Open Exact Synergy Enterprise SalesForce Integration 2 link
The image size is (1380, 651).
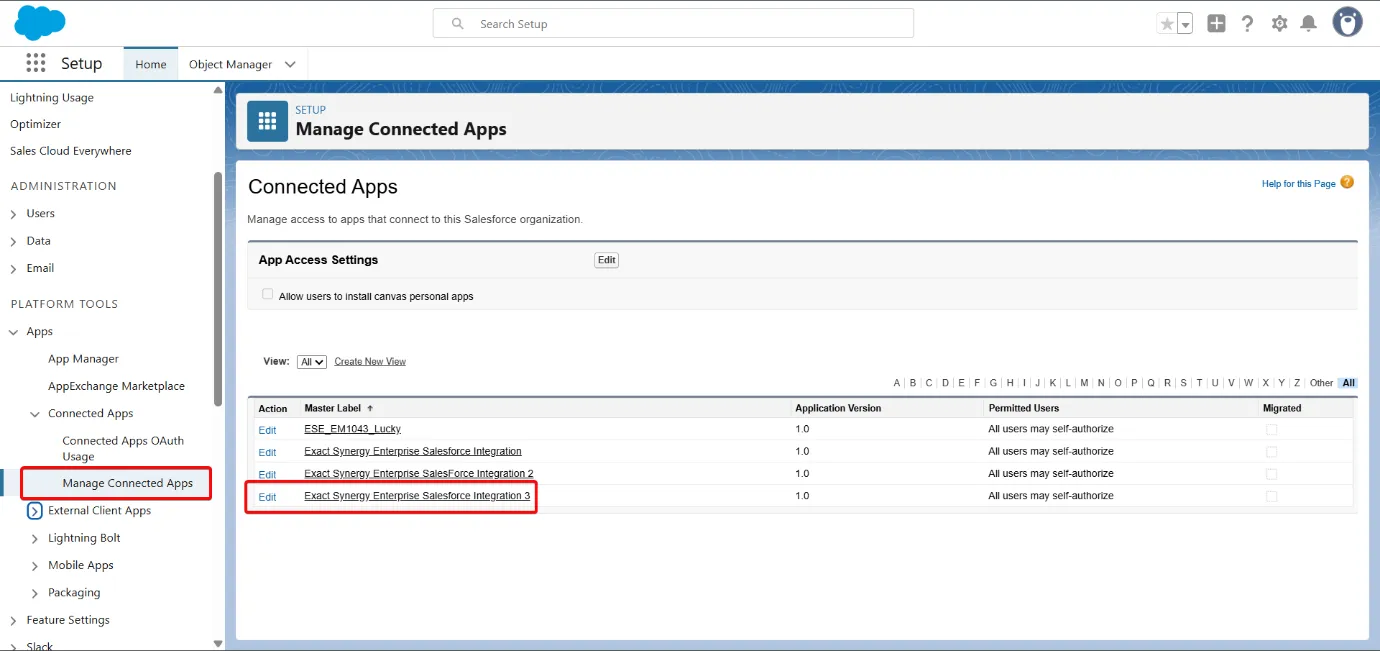pyautogui.click(x=418, y=474)
